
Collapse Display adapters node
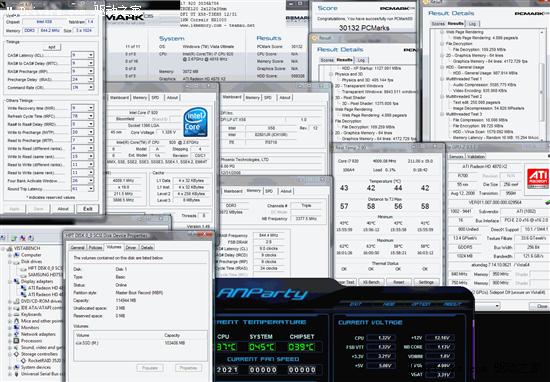10,281
